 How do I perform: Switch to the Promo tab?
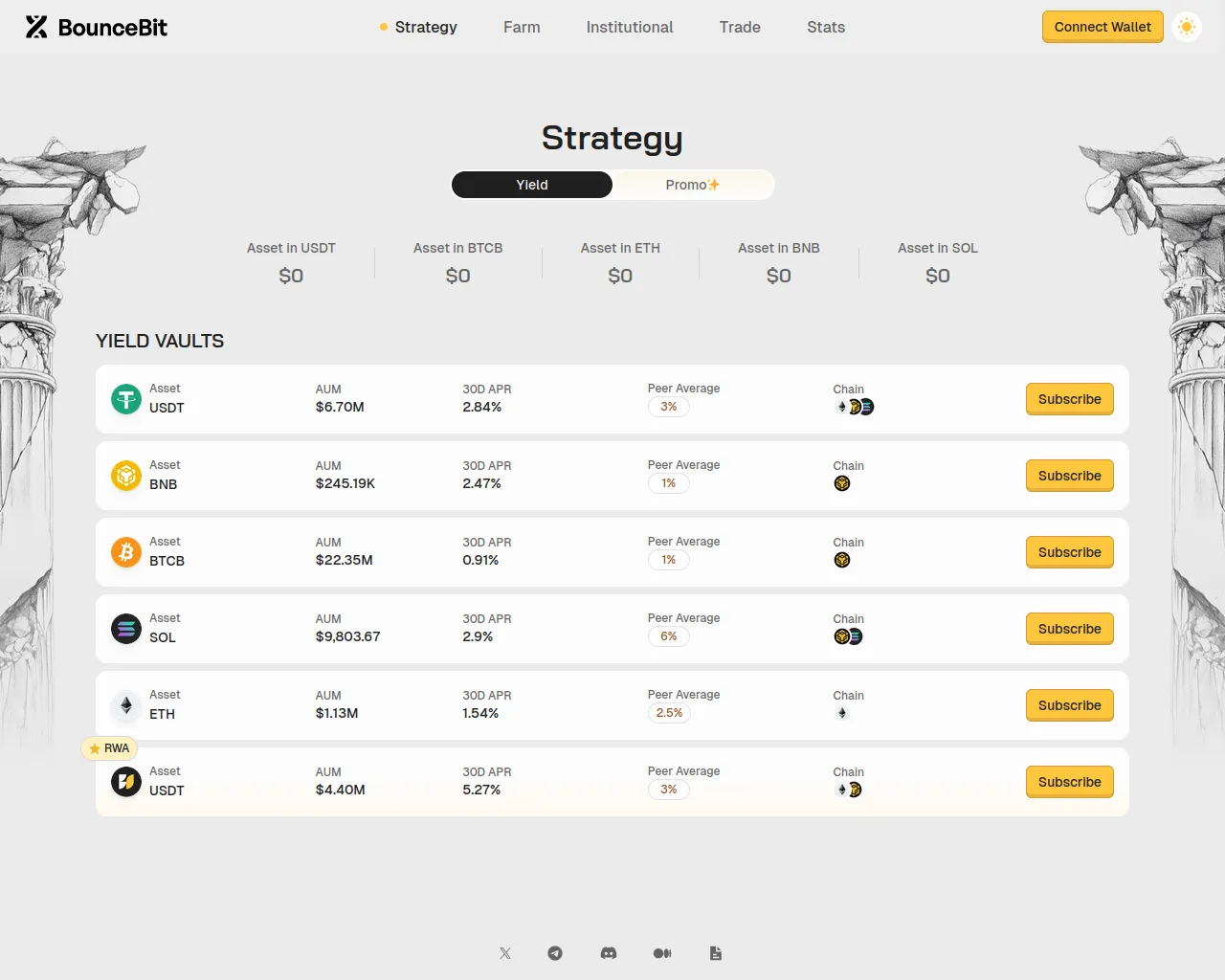point(693,185)
